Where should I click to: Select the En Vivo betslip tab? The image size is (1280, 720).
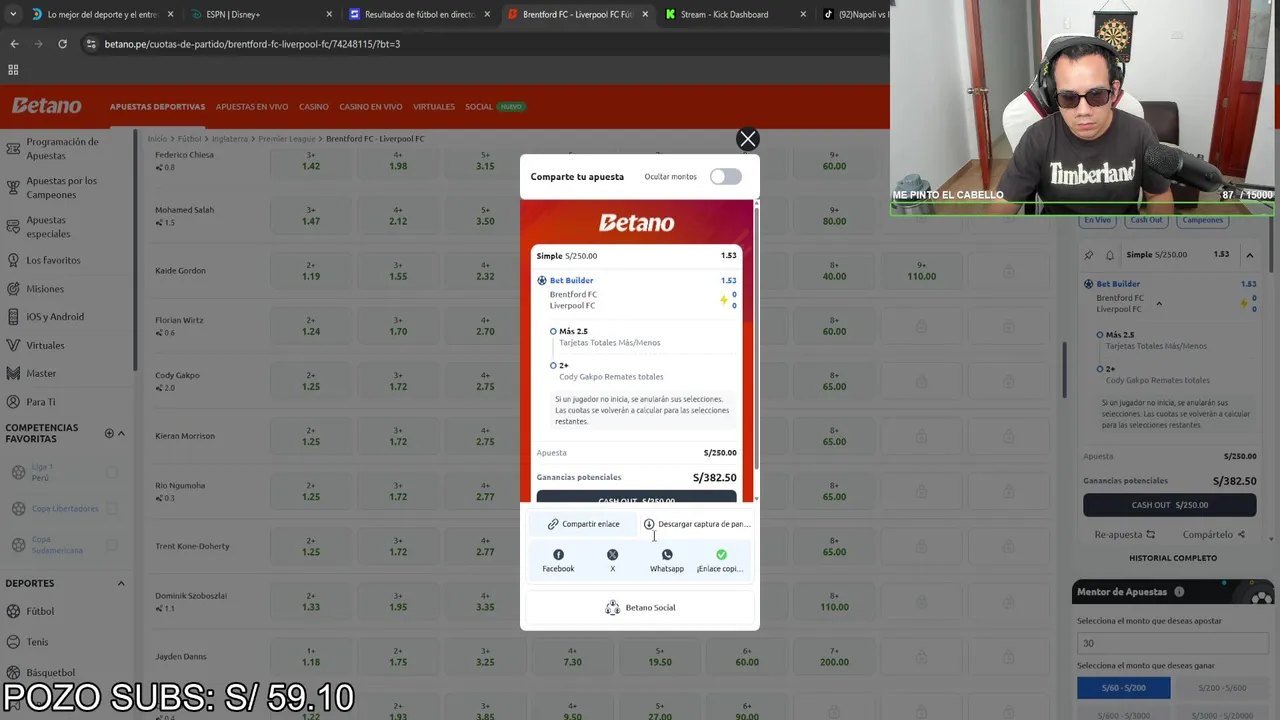point(1097,220)
